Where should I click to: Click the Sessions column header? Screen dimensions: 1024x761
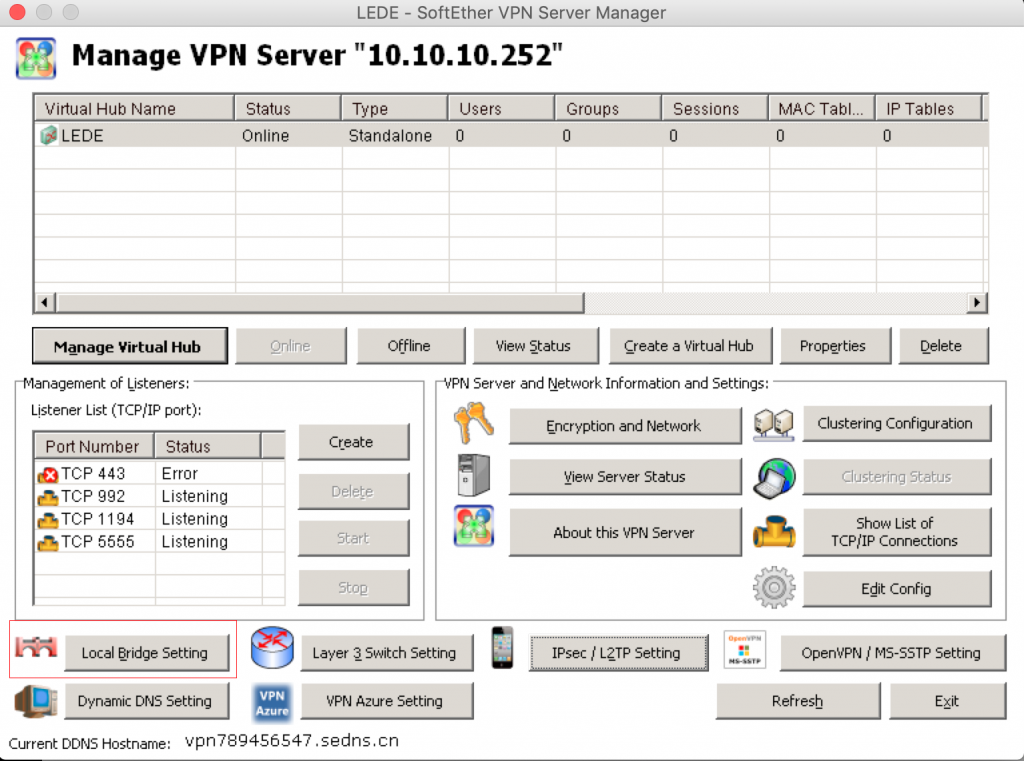[715, 108]
